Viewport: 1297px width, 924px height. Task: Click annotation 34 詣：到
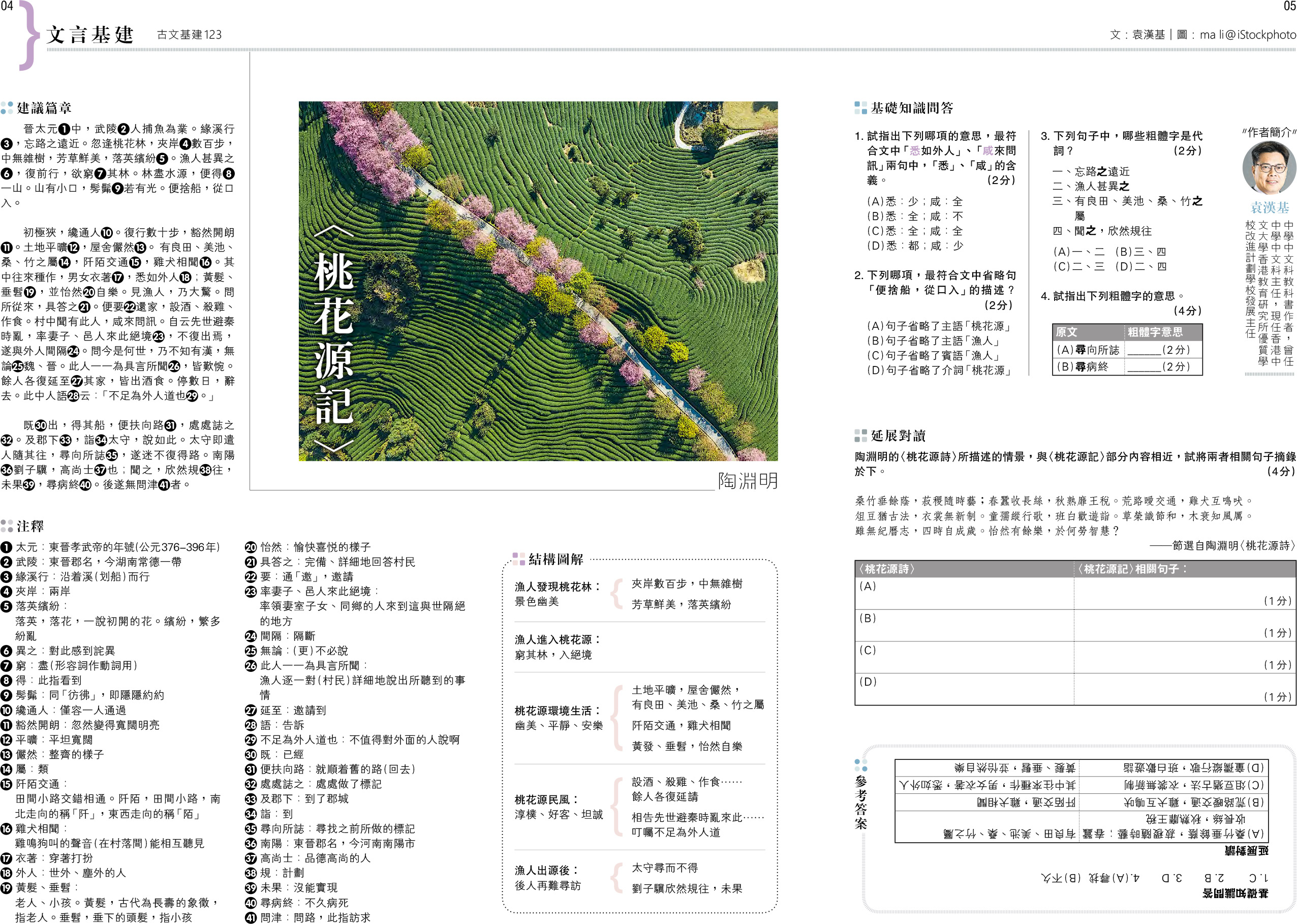point(269,814)
